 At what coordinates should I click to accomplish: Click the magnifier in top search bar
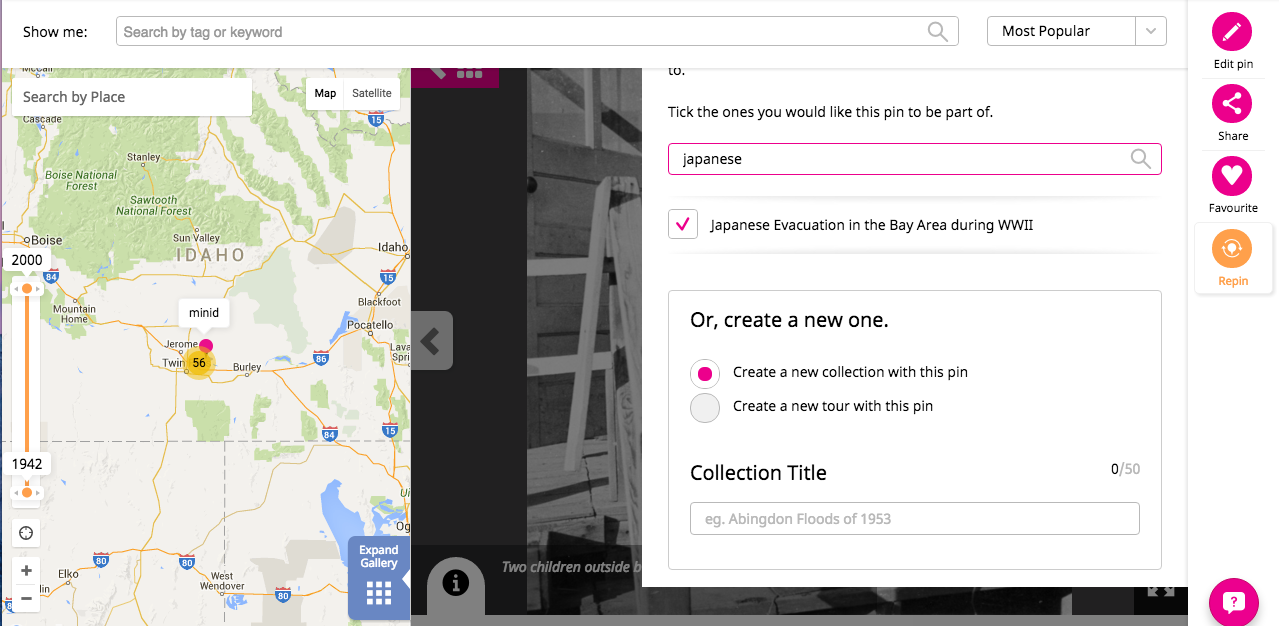click(938, 32)
